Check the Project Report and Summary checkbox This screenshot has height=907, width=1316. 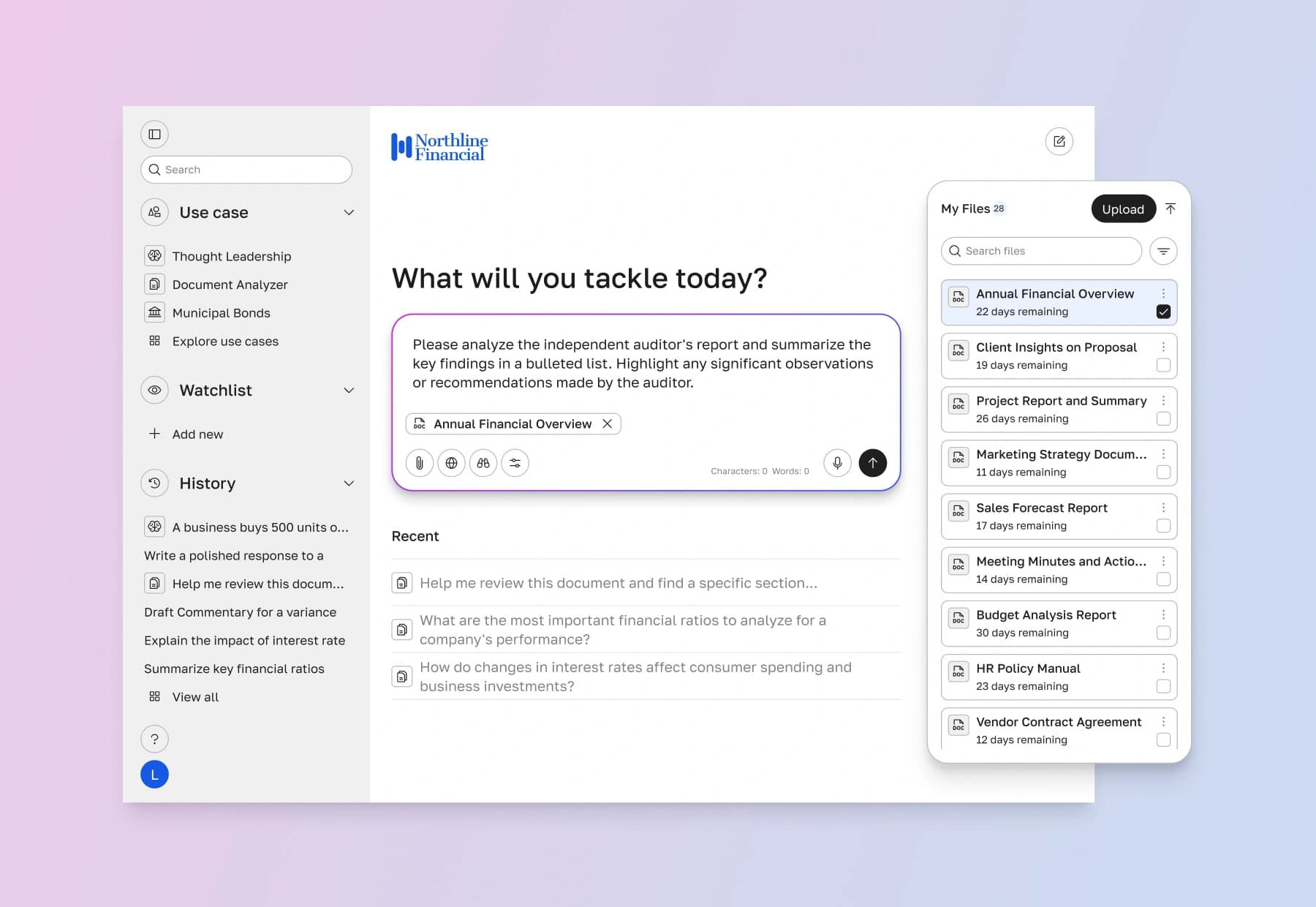pyautogui.click(x=1163, y=419)
